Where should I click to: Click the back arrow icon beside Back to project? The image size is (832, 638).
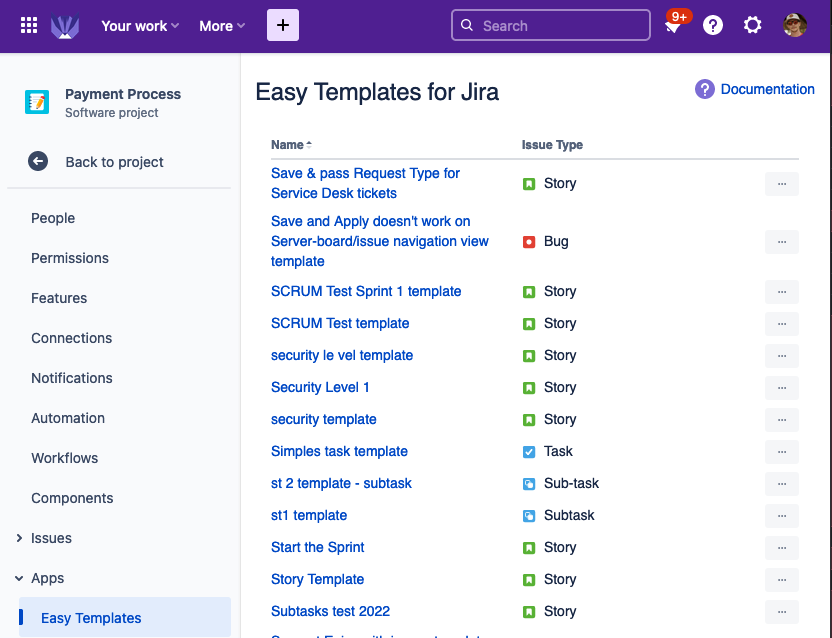pyautogui.click(x=38, y=162)
